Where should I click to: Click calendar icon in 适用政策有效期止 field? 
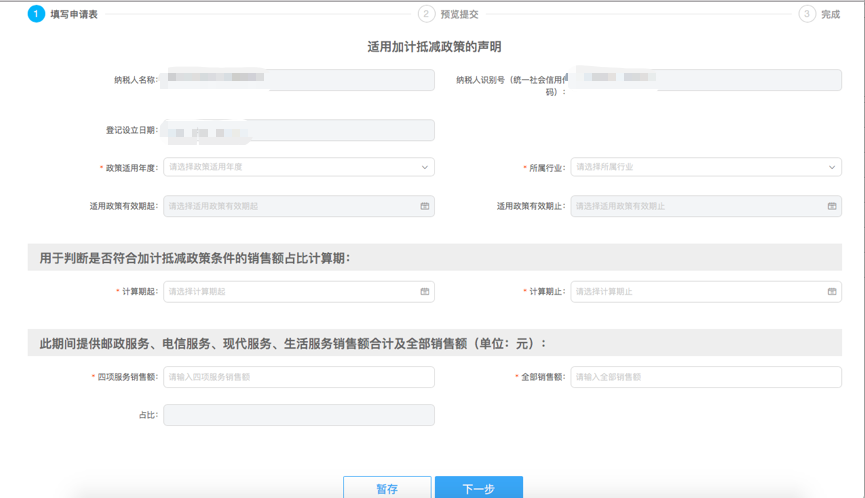[x=831, y=206]
